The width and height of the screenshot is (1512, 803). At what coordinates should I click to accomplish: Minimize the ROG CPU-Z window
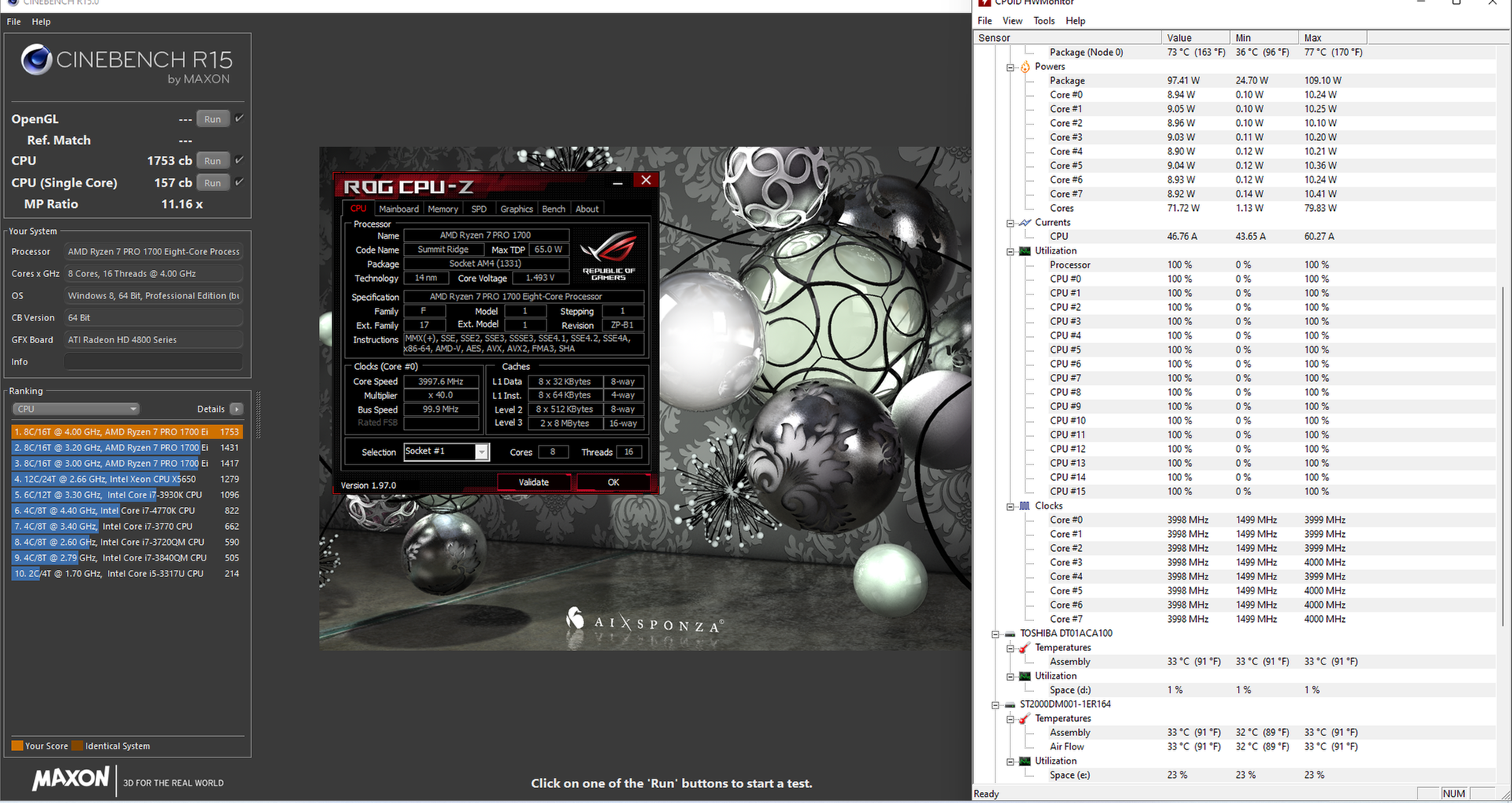tap(618, 183)
